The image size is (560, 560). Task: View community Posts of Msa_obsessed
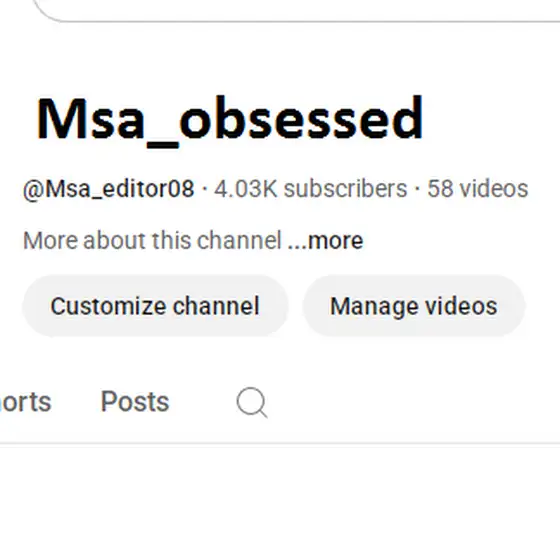click(x=135, y=401)
